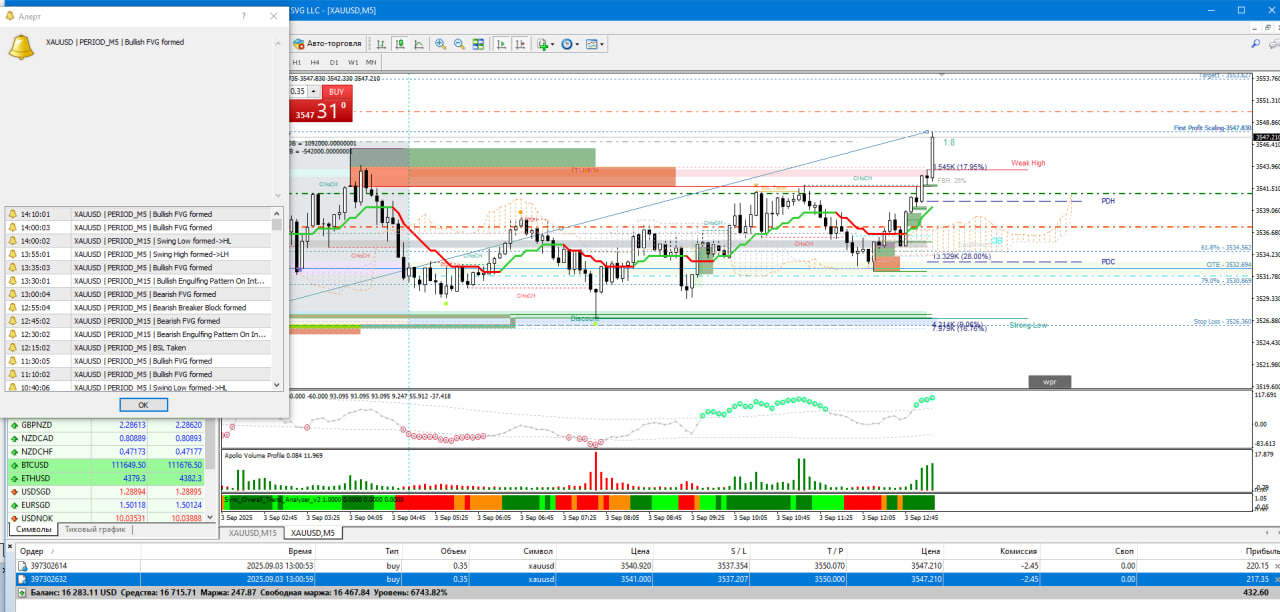Click the bell icon on 14:10:01 alert

click(x=12, y=214)
